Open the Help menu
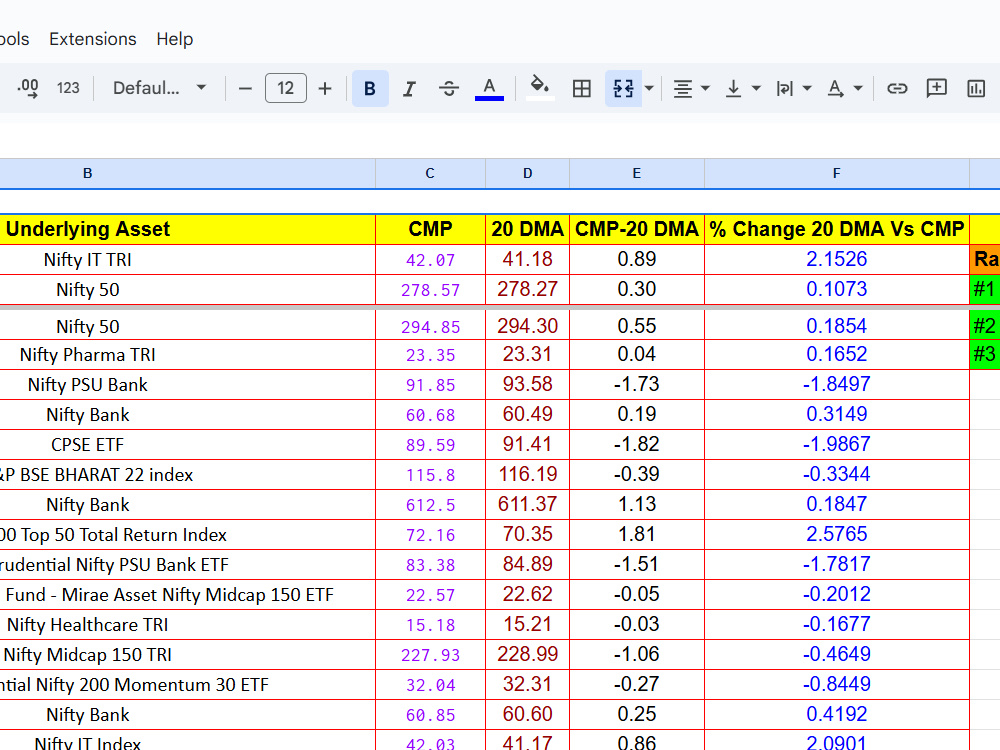 coord(175,39)
